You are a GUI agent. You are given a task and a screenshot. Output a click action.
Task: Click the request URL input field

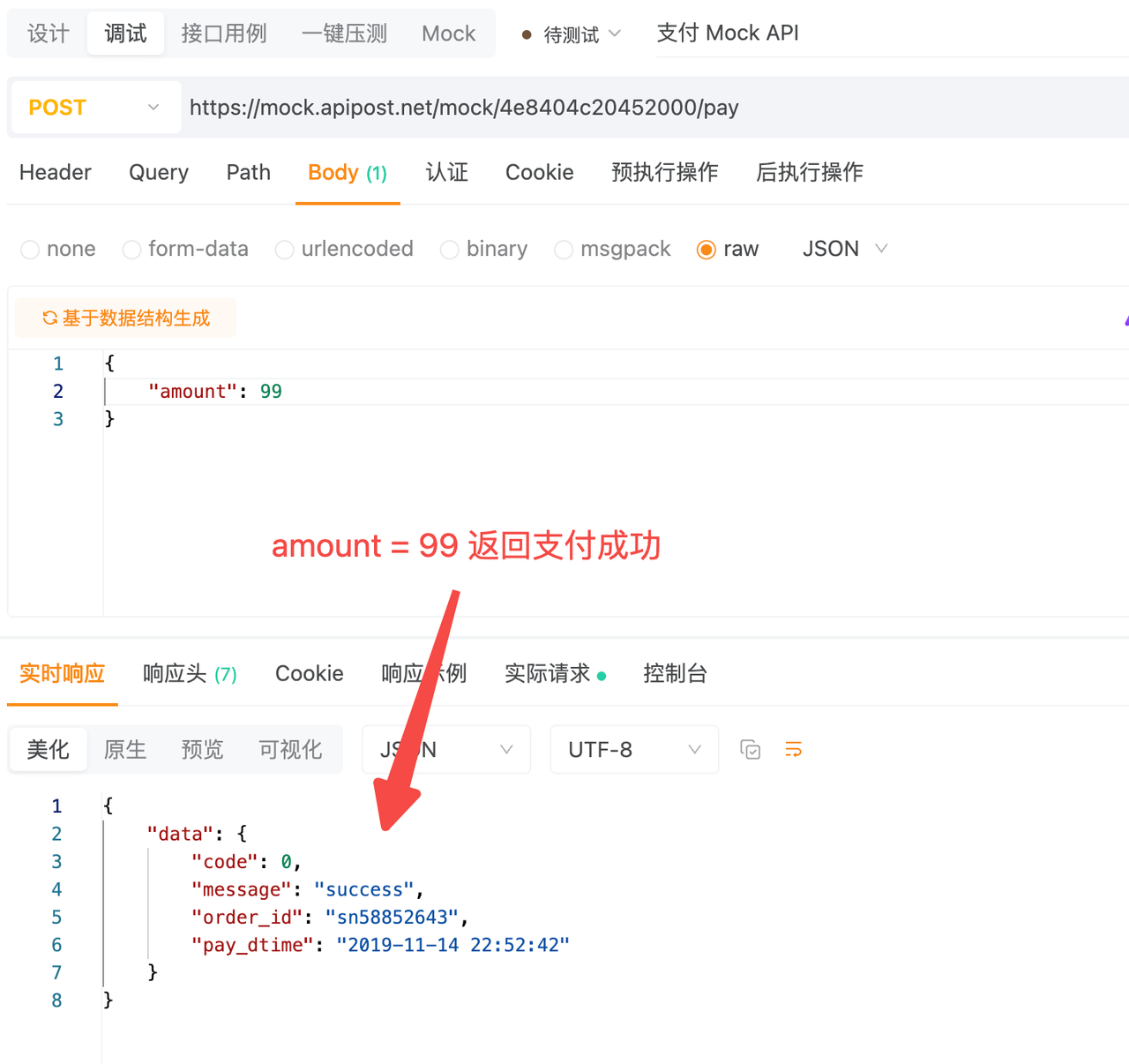click(653, 108)
